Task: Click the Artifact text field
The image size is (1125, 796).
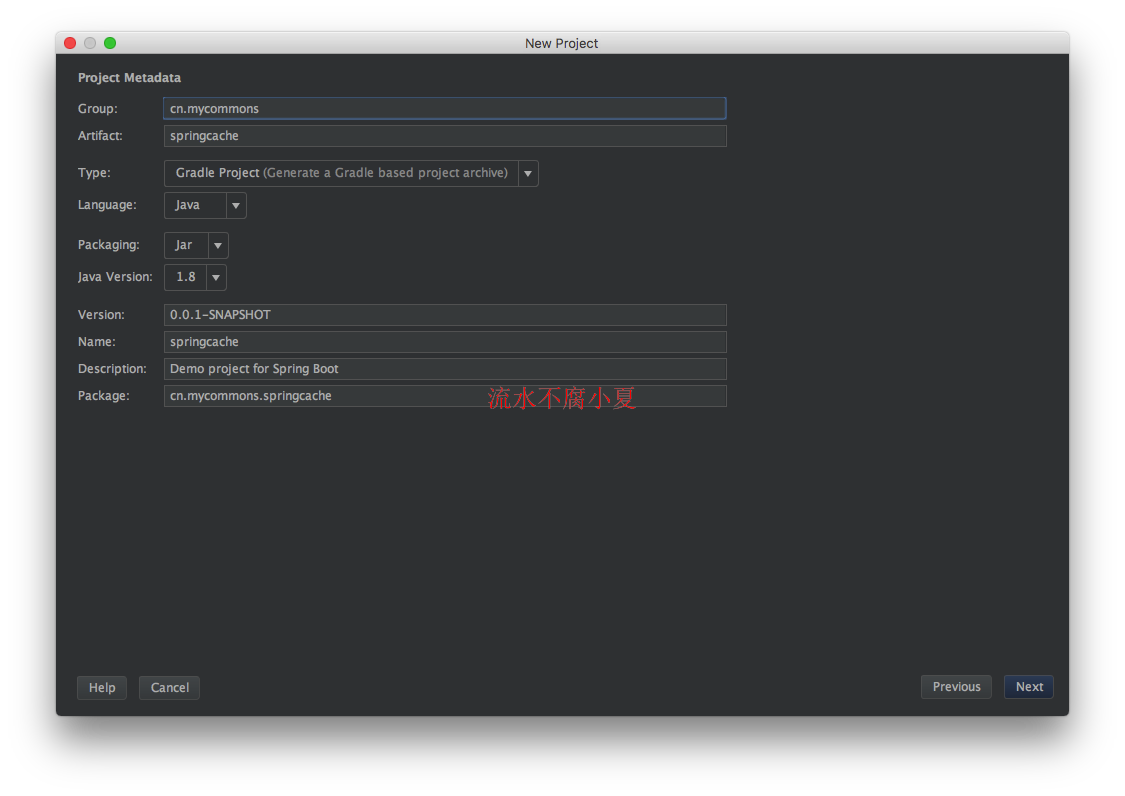Action: pyautogui.click(x=445, y=136)
